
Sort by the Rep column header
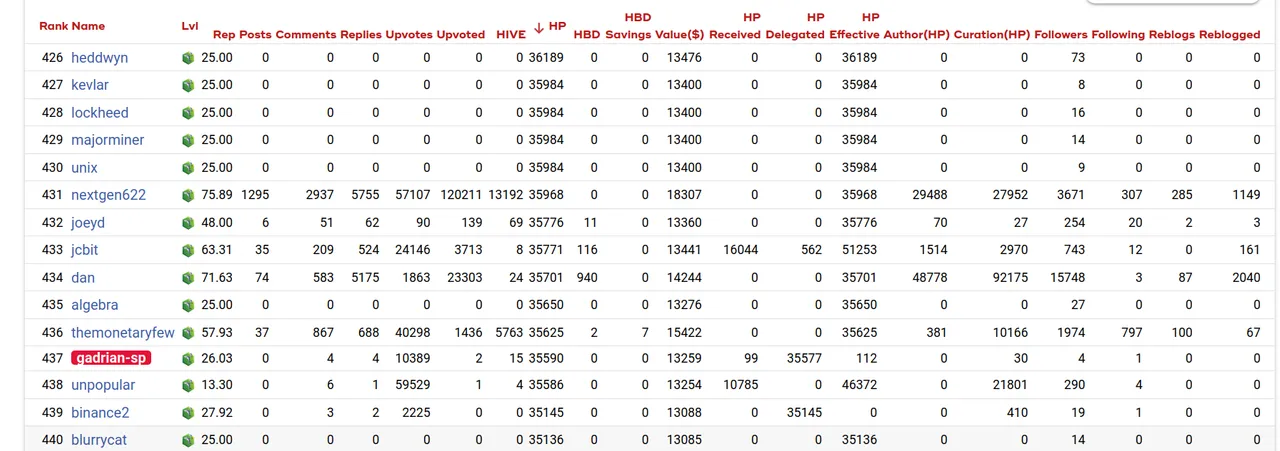click(x=223, y=34)
